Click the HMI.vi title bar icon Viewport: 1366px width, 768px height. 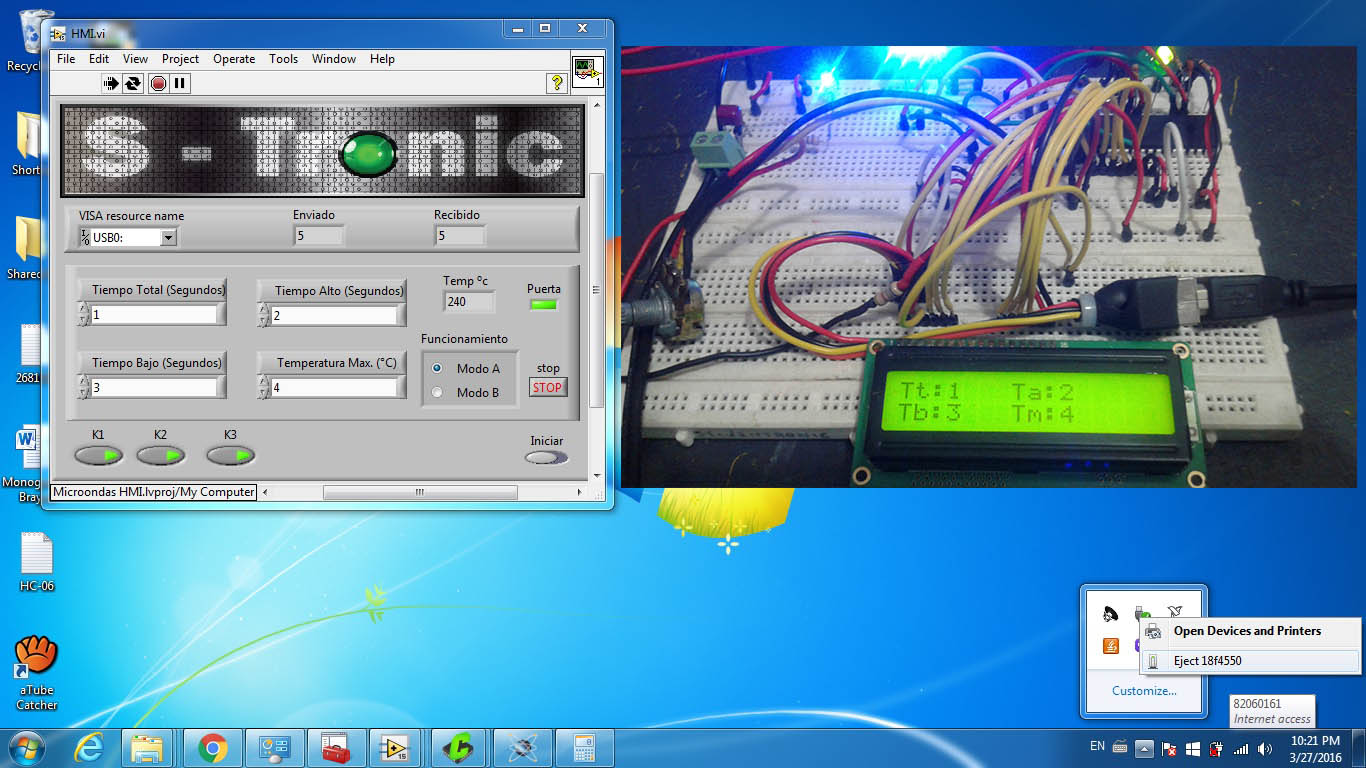point(58,34)
